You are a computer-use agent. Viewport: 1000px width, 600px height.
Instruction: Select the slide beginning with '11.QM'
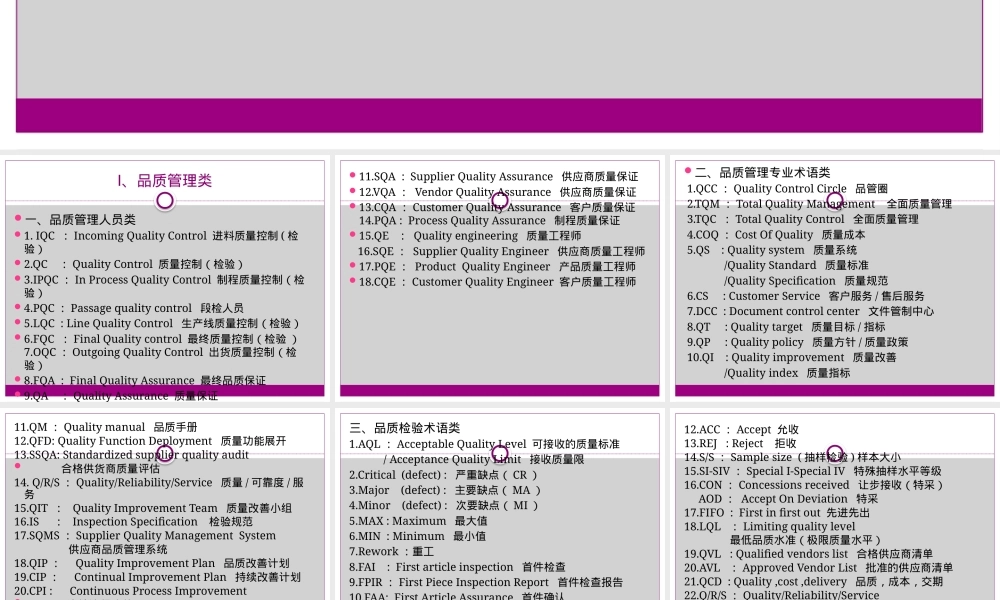pyautogui.click(x=165, y=507)
